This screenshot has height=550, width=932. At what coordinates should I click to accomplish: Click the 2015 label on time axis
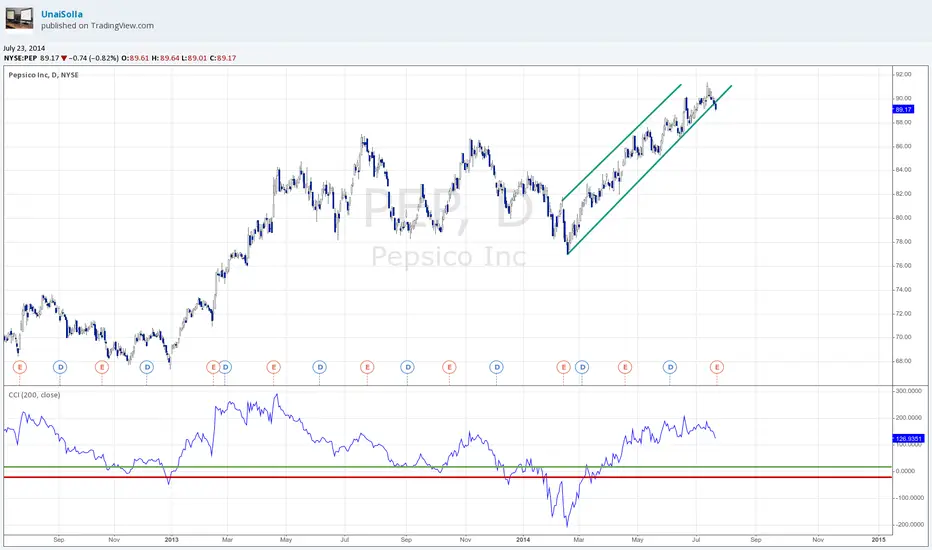(879, 540)
